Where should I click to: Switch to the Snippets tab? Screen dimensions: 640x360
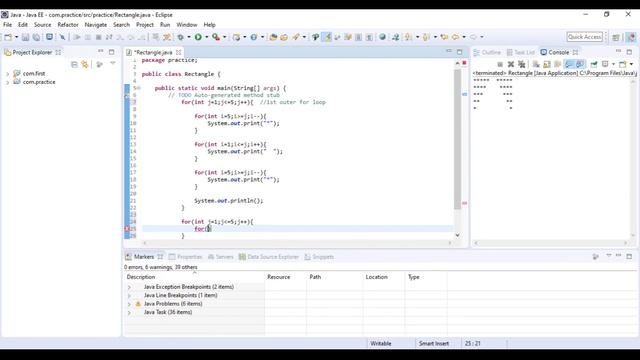(319, 257)
